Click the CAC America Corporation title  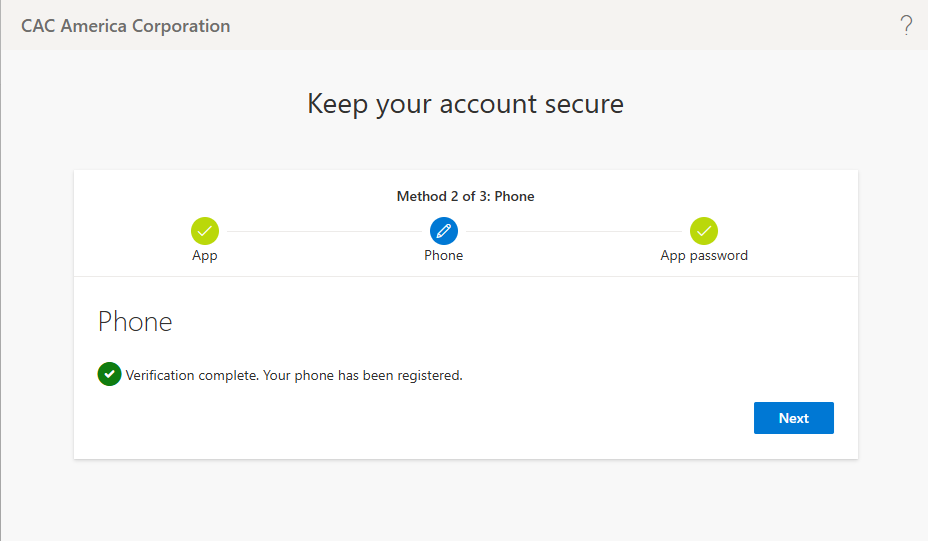tap(126, 26)
